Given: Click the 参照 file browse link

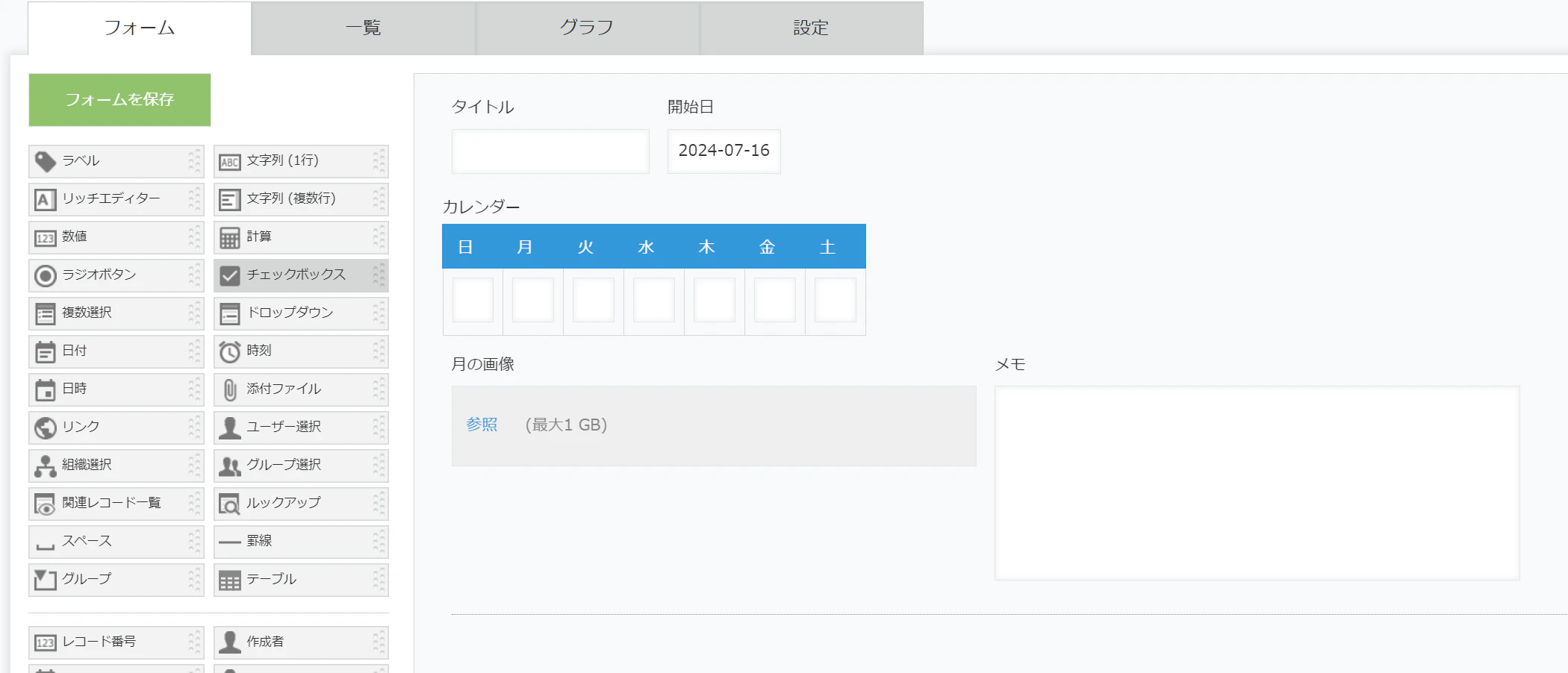Looking at the screenshot, I should coord(482,425).
